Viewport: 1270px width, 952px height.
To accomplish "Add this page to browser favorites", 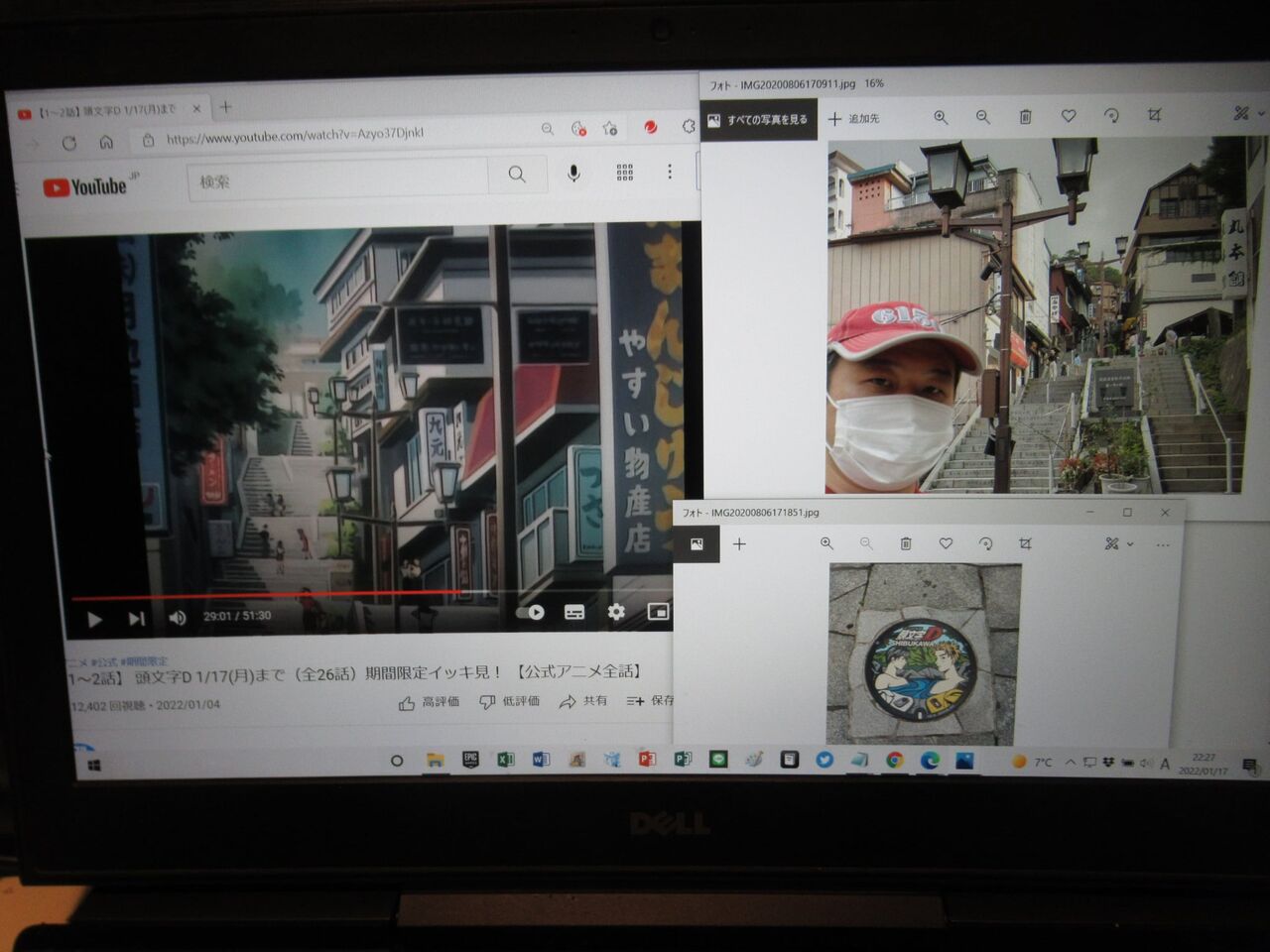I will coord(610,128).
